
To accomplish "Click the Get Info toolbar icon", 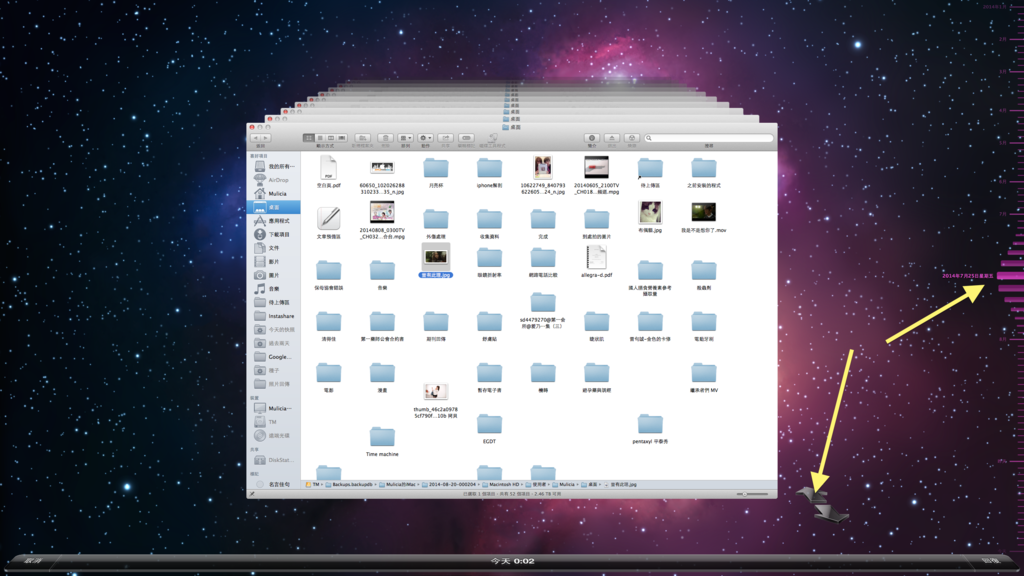I will point(591,138).
